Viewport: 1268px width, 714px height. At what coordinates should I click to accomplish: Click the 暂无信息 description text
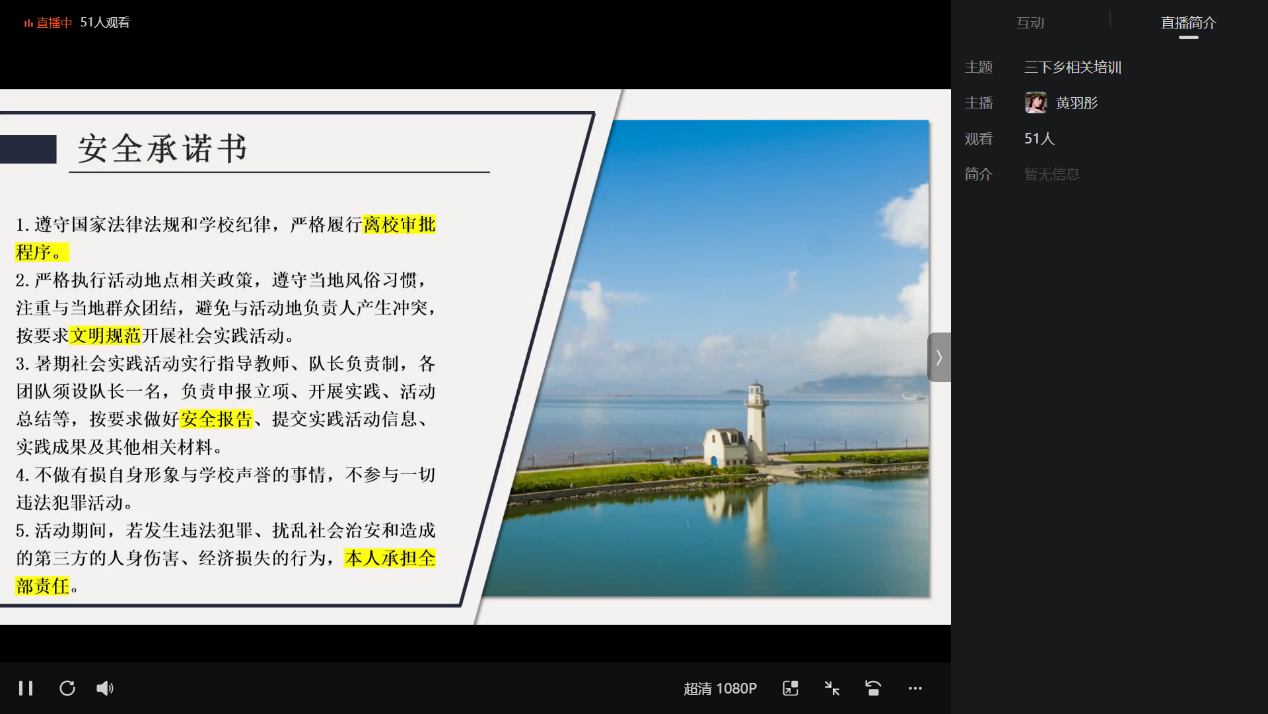point(1052,174)
